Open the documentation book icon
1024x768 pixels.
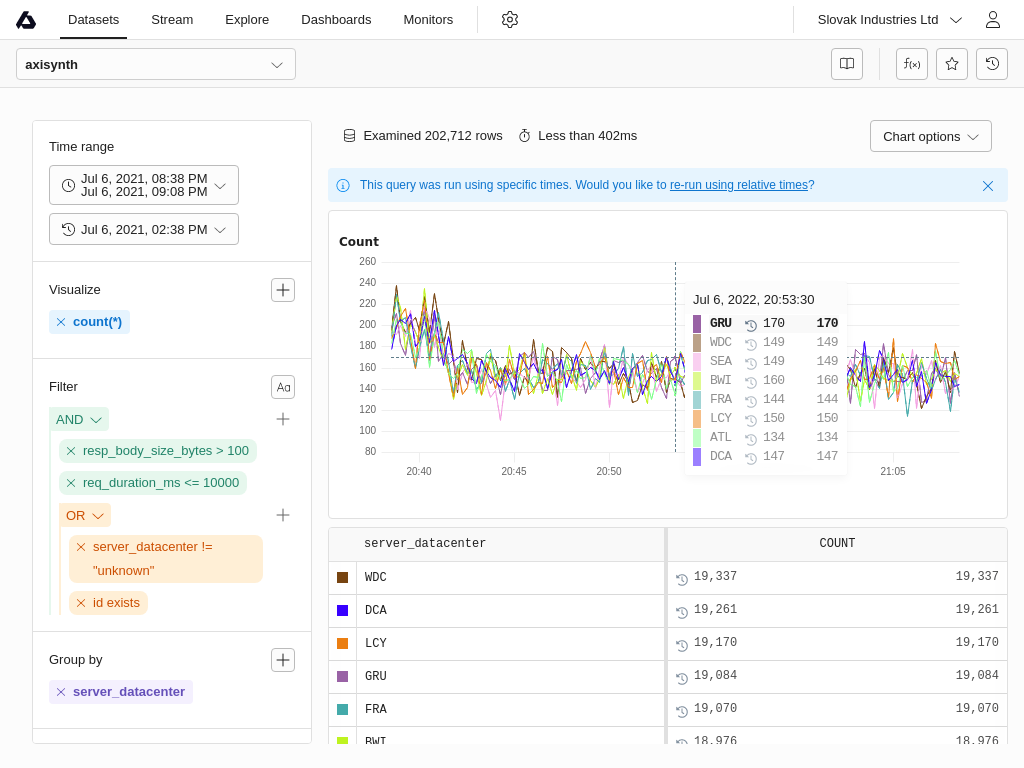pyautogui.click(x=846, y=64)
